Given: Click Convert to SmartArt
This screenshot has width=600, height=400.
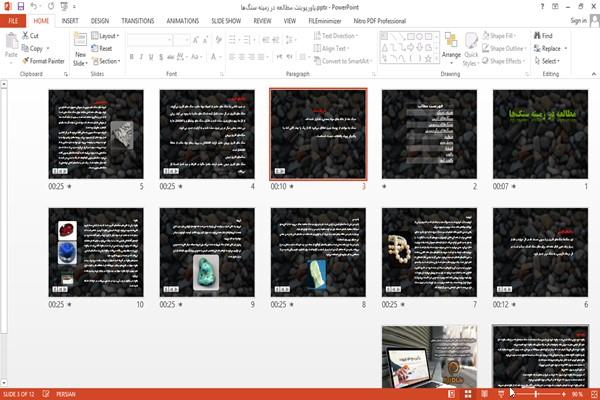Looking at the screenshot, I should (343, 61).
